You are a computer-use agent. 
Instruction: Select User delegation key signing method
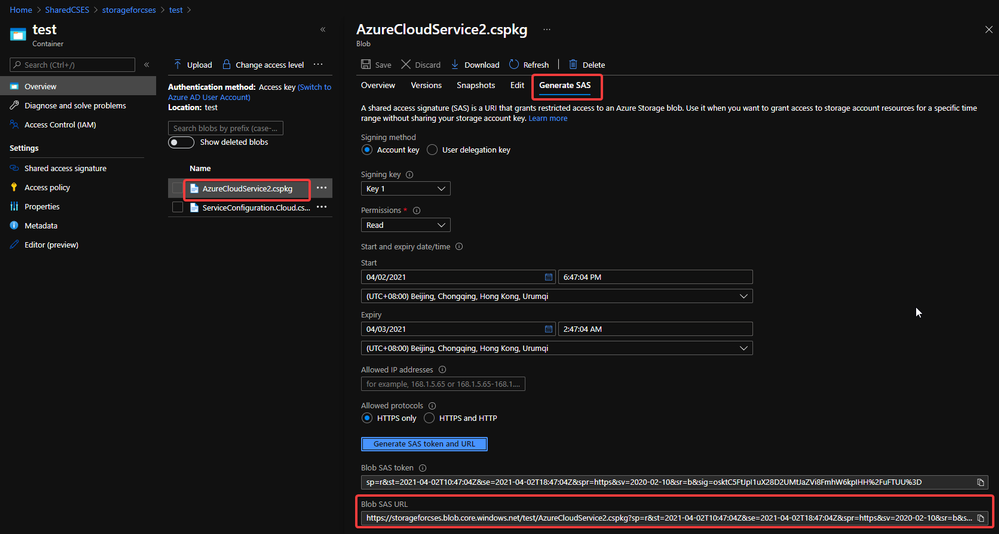pos(432,150)
